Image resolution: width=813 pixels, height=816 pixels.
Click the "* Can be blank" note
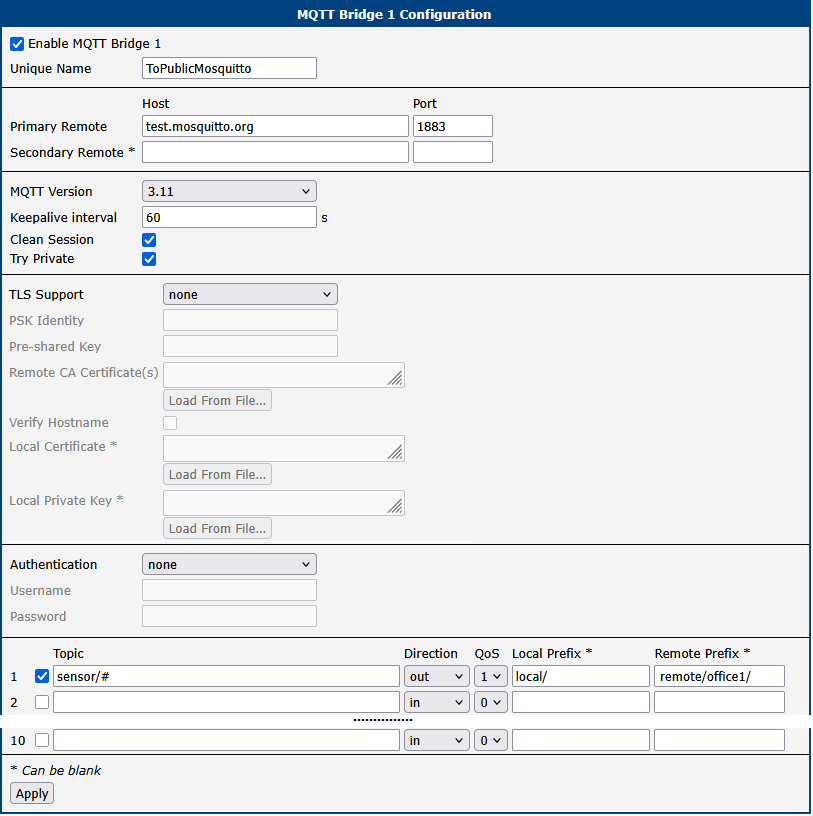click(x=56, y=771)
